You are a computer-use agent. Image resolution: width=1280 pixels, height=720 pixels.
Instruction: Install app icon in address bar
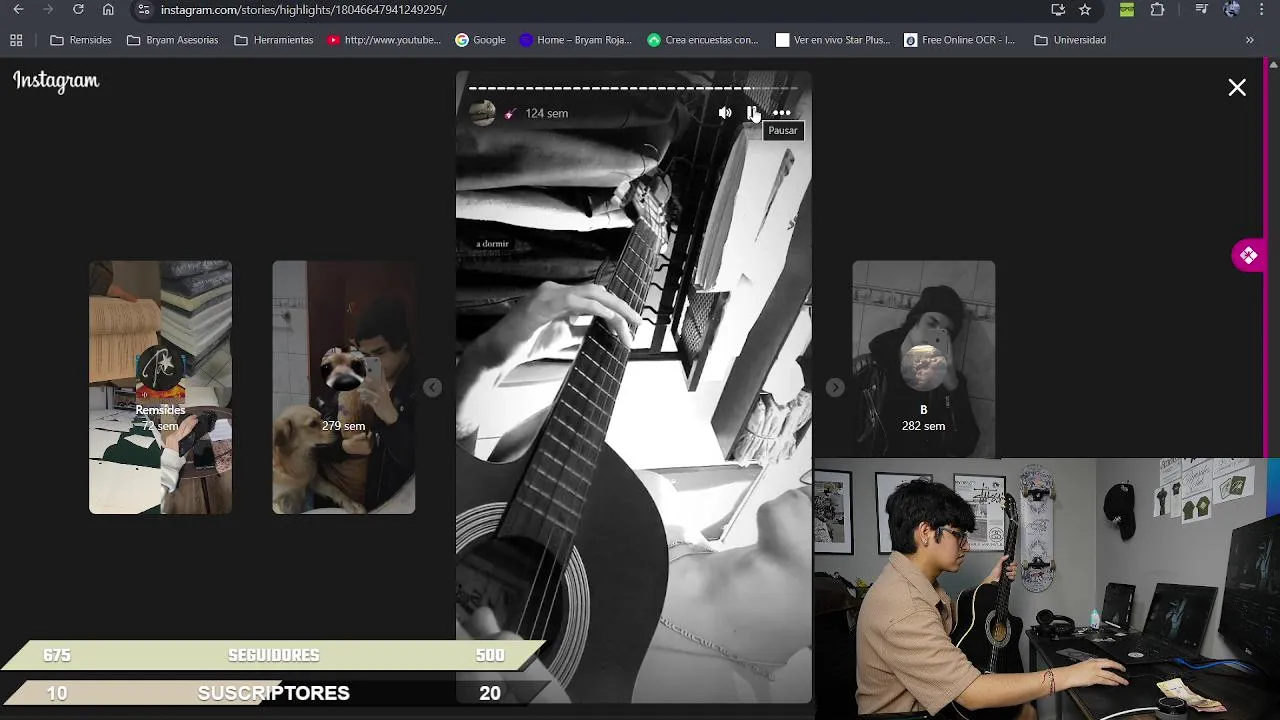(x=1058, y=10)
